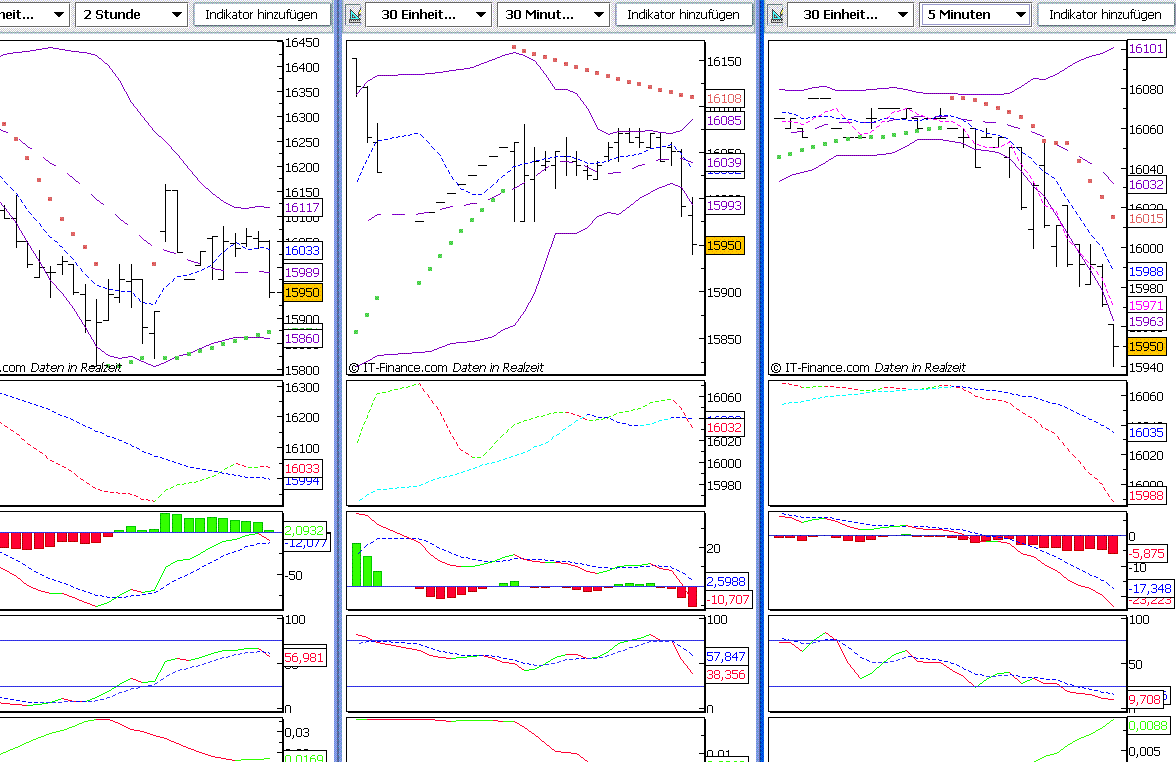Screen dimensions: 1176x762
Task: Select the blue 15988 price label in the 5-minute price chart
Action: [x=1146, y=272]
